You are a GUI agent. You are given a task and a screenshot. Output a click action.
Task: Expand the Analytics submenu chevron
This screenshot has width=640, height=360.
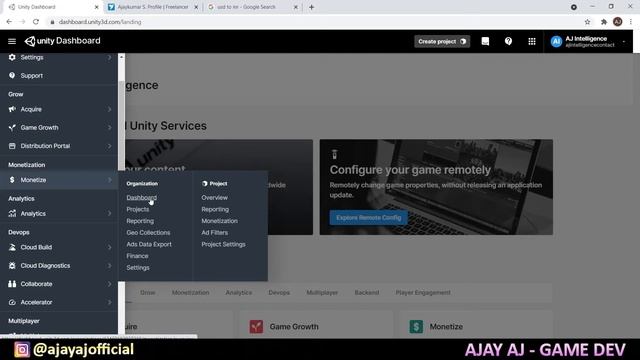(109, 213)
